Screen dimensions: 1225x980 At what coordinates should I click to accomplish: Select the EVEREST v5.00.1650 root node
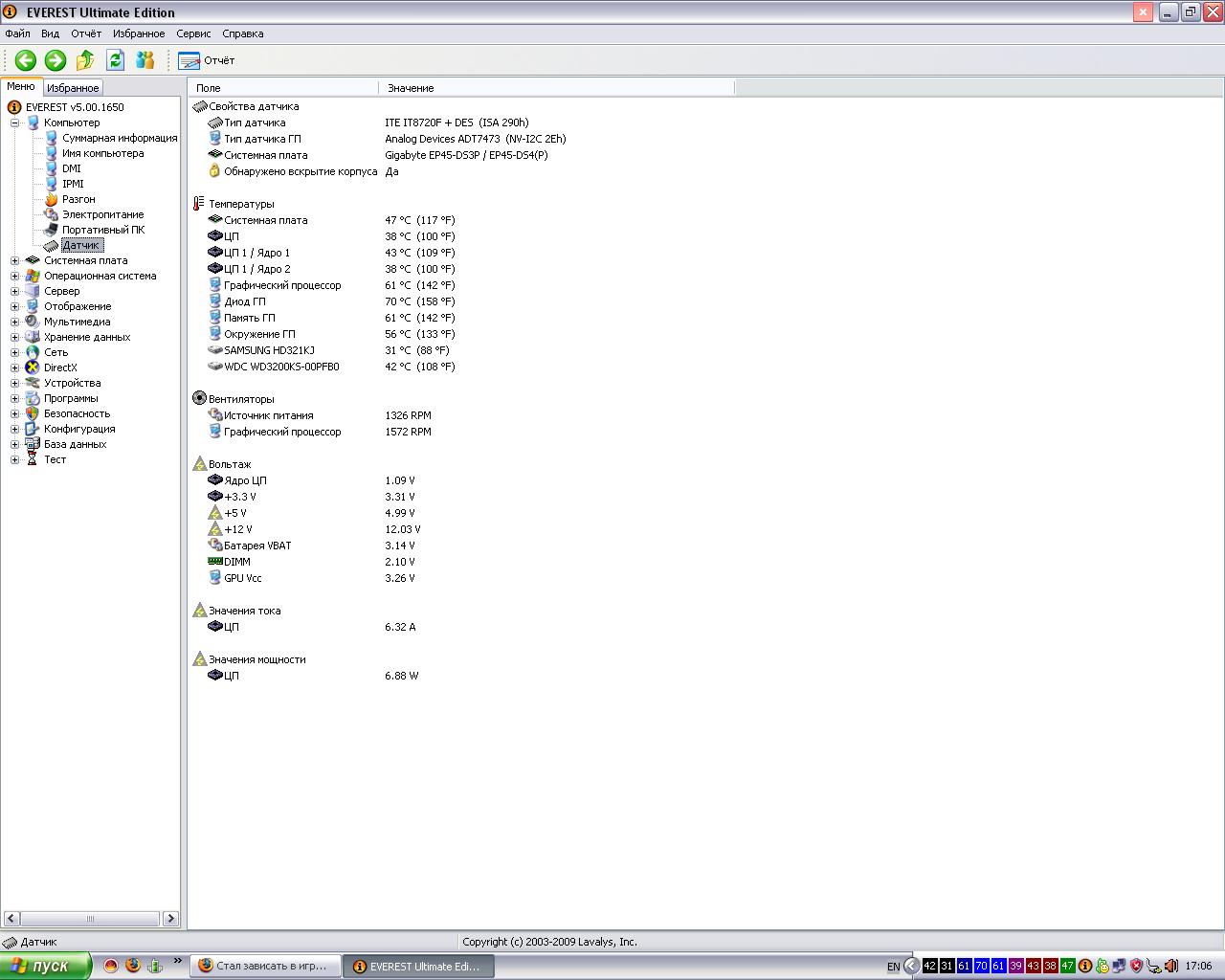[75, 107]
